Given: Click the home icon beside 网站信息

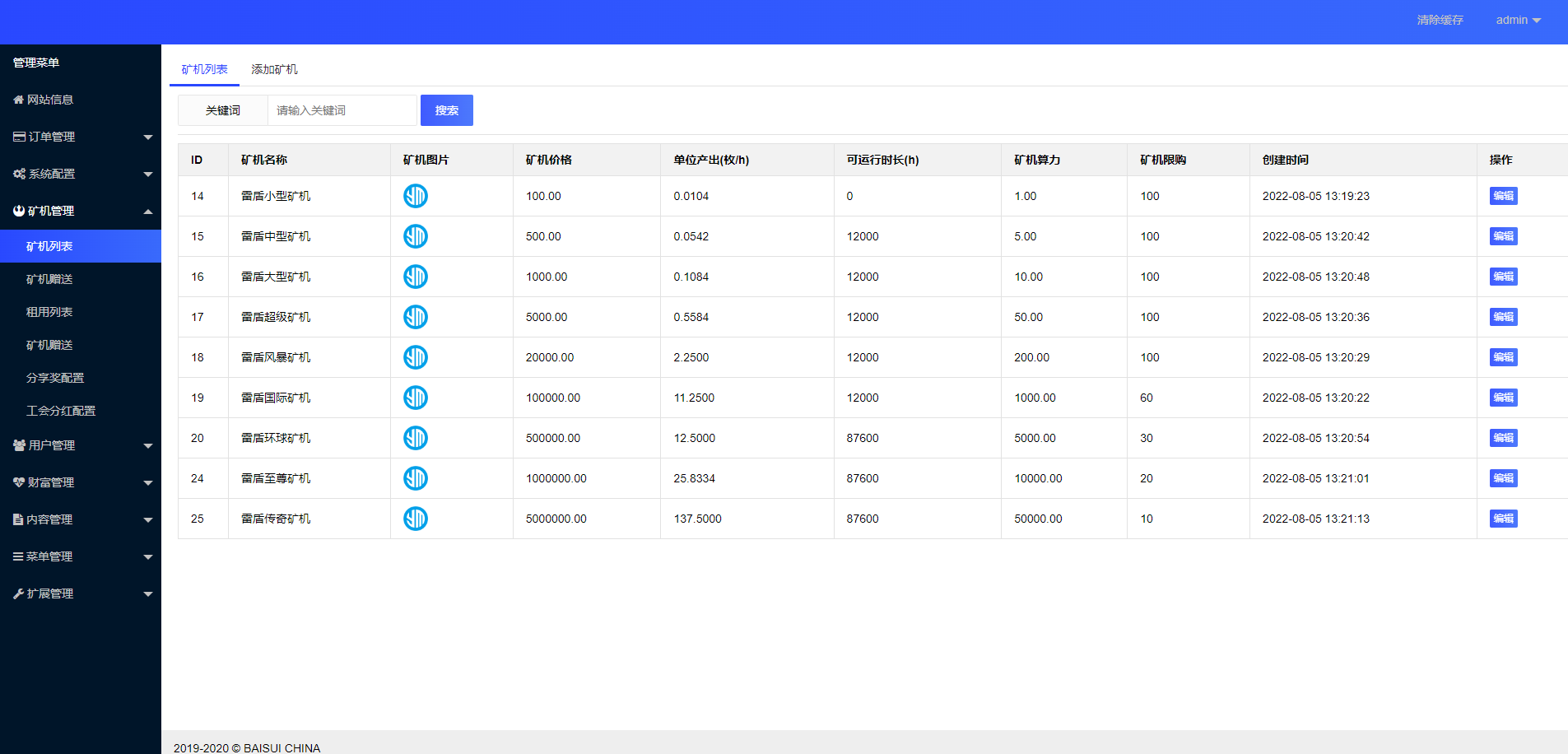Looking at the screenshot, I should 18,100.
